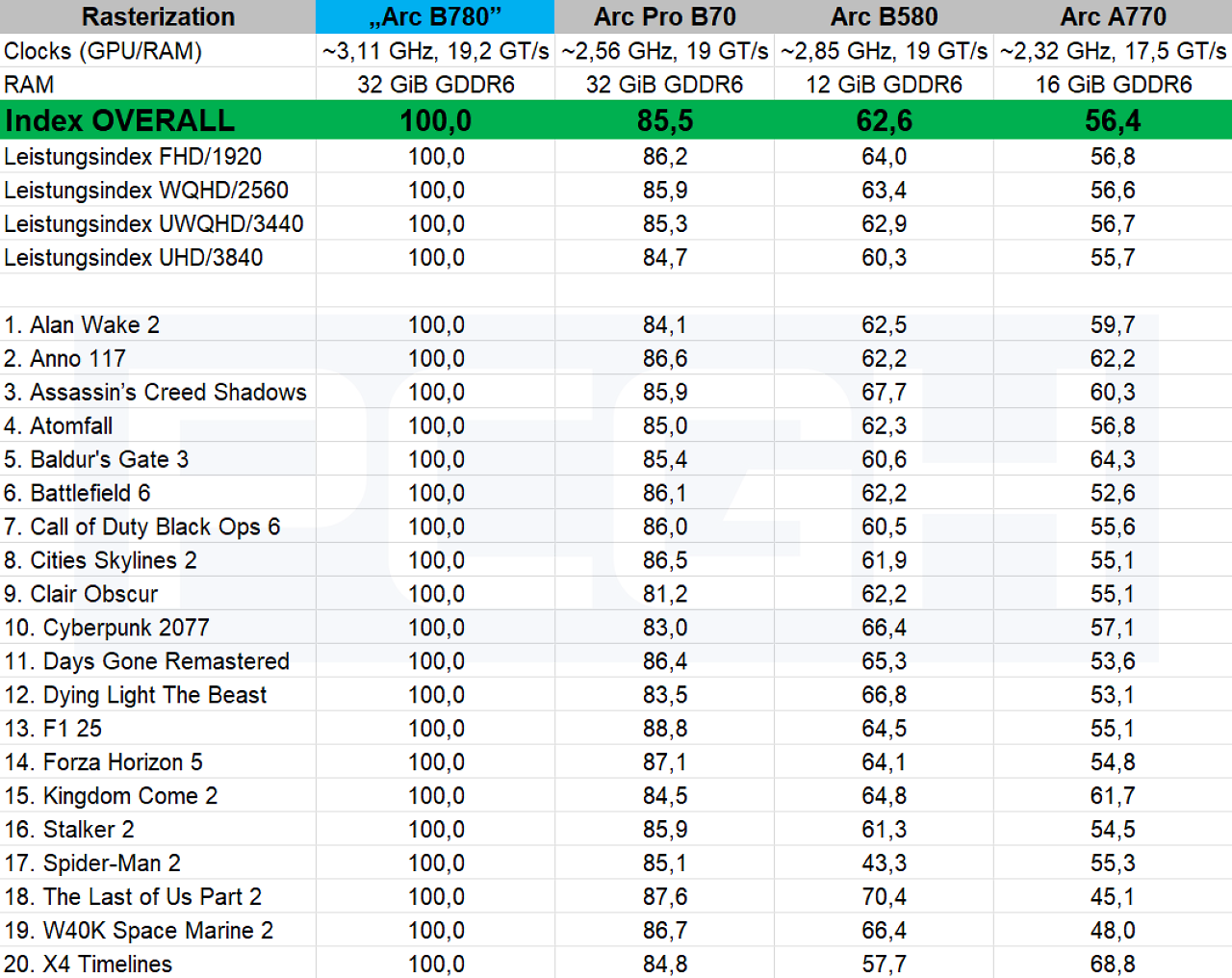Select the "14. Forza Horizon 5" row label
This screenshot has width=1232, height=978.
pyautogui.click(x=103, y=762)
